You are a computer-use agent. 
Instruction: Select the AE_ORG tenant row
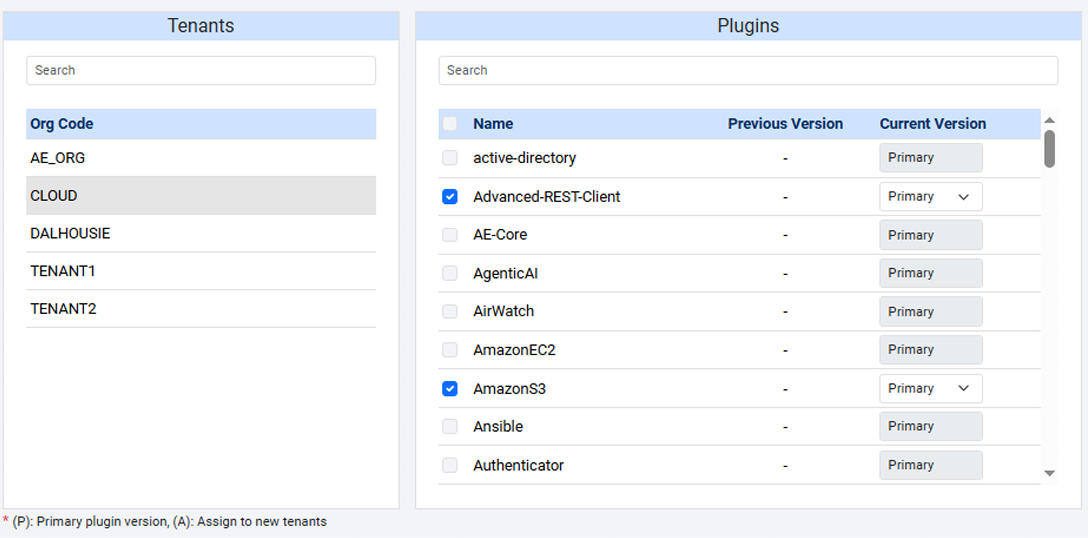(201, 158)
